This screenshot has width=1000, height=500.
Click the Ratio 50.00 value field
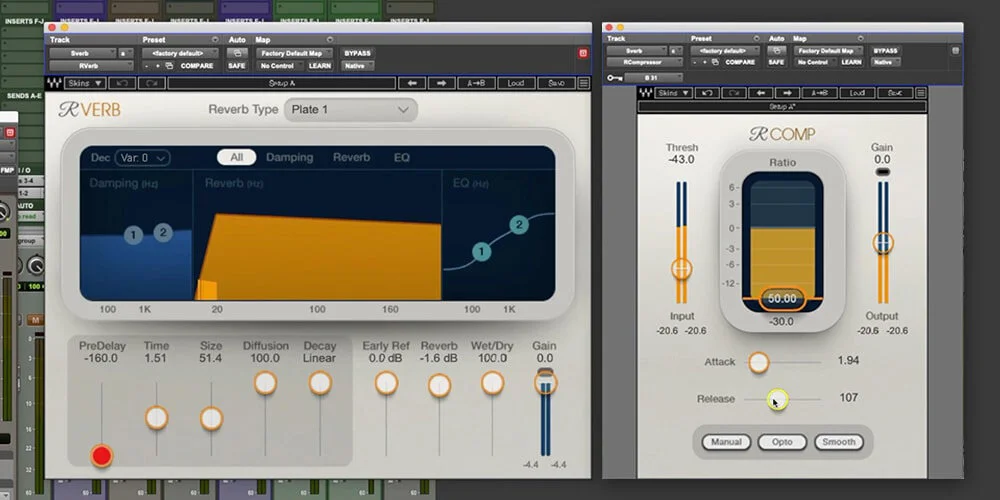[782, 299]
